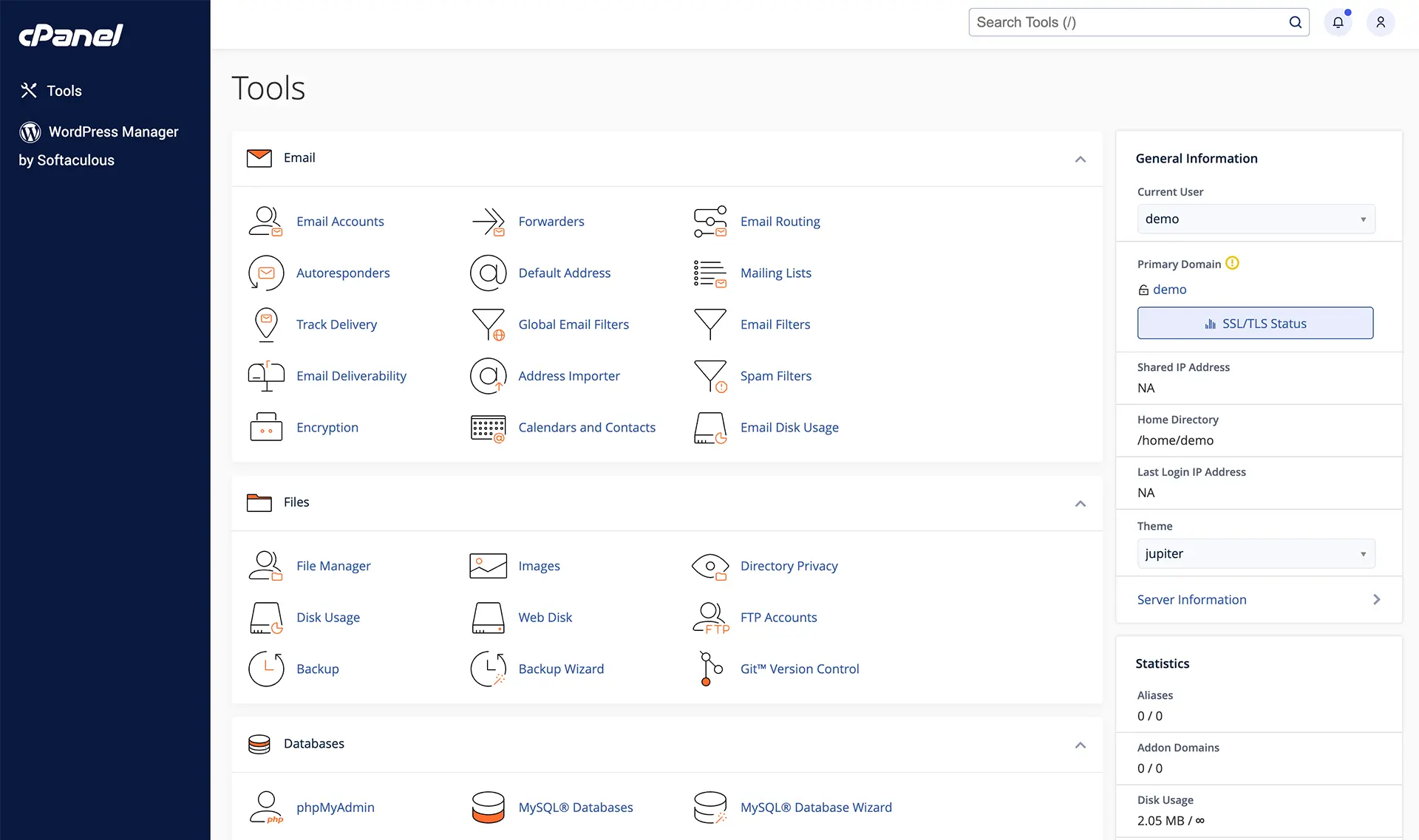Open the Theme dropdown showing jupiter
Viewport: 1419px width, 840px height.
[1256, 553]
